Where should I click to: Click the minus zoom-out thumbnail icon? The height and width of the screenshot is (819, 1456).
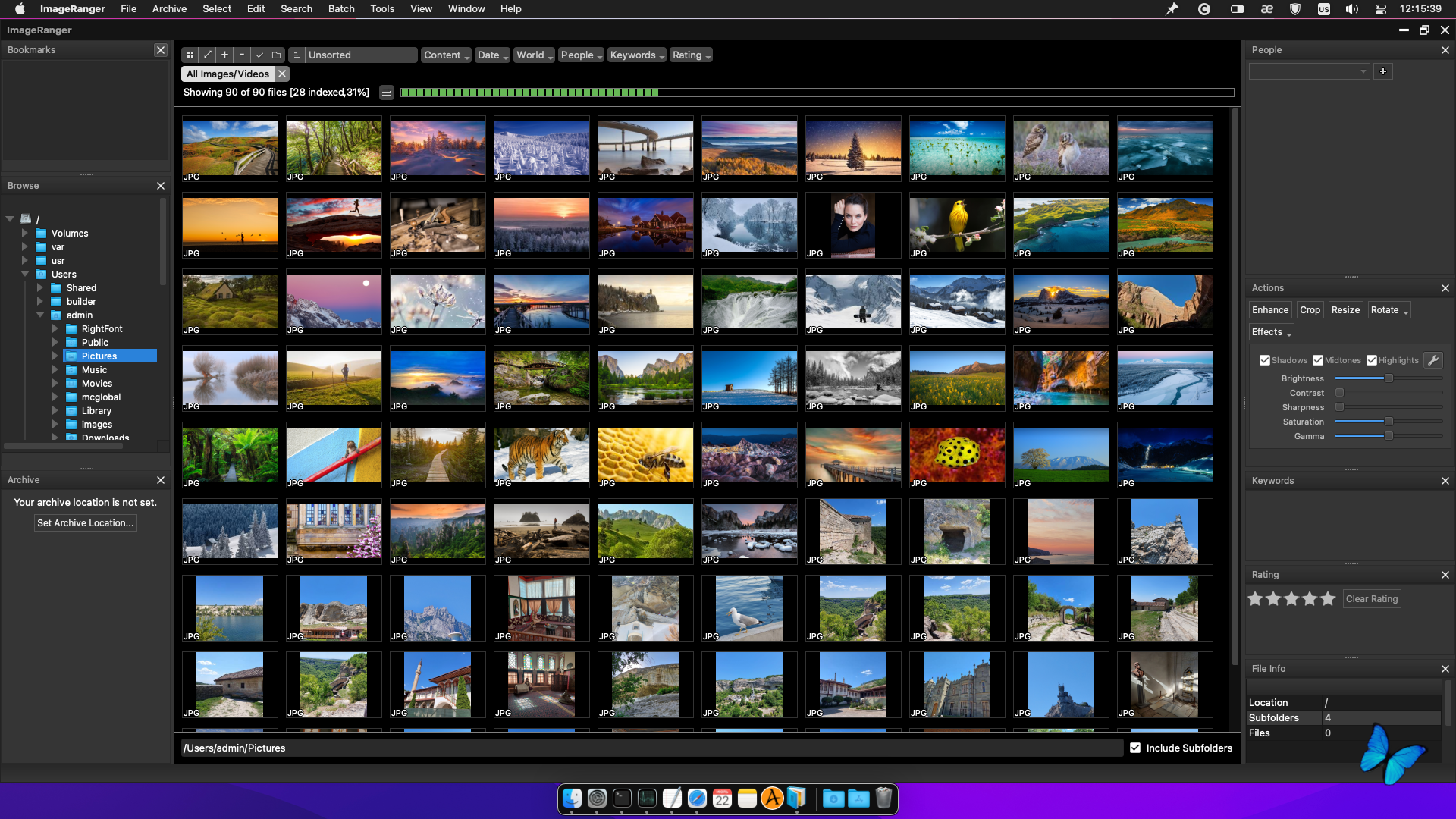242,55
